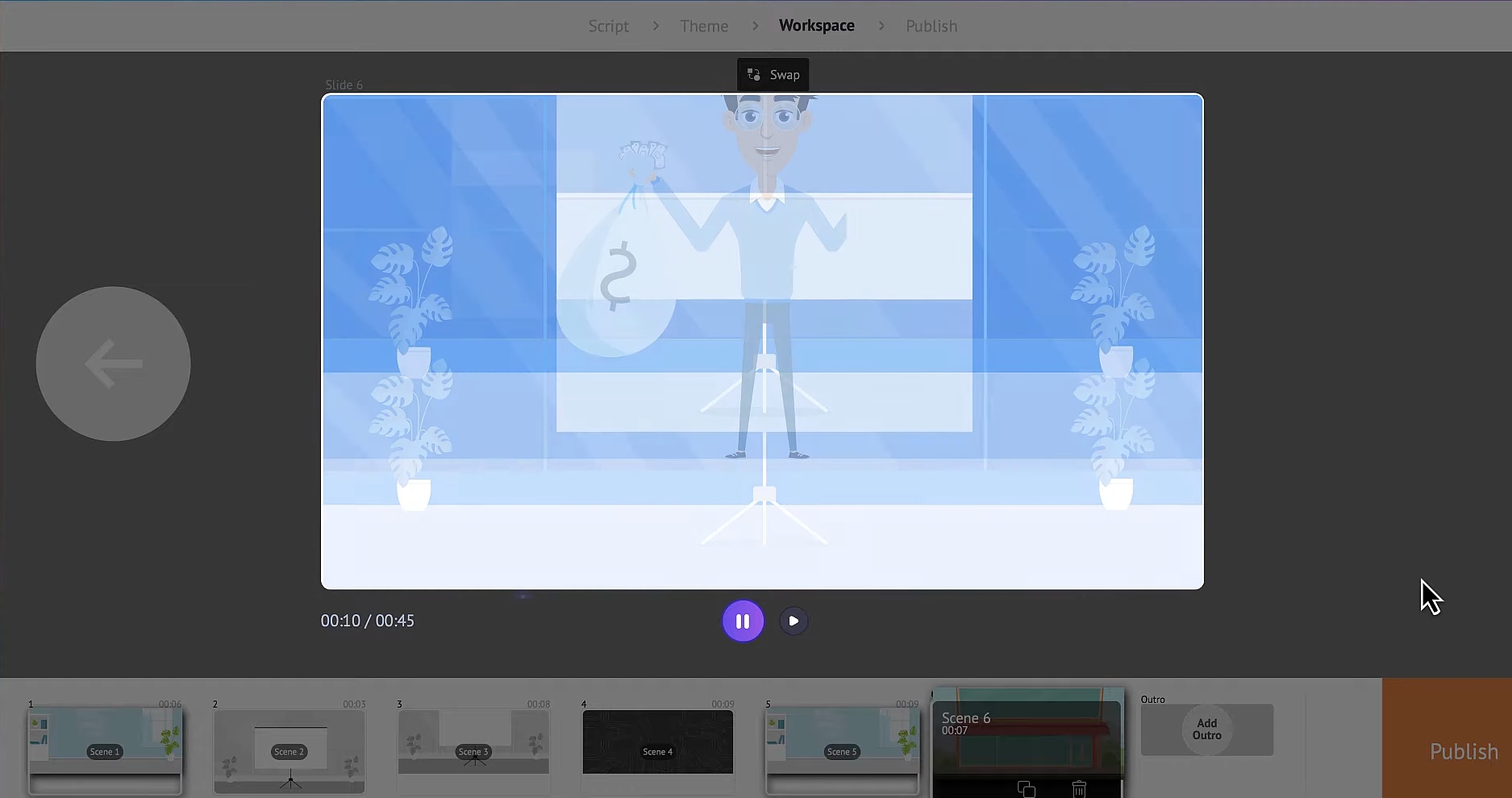This screenshot has width=1512, height=798.
Task: Open the Script step
Action: pos(608,26)
